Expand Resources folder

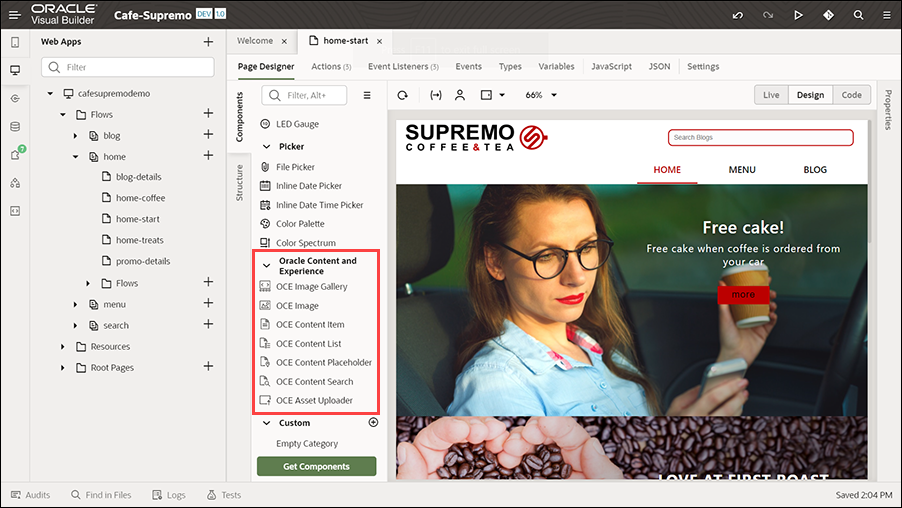tap(63, 346)
